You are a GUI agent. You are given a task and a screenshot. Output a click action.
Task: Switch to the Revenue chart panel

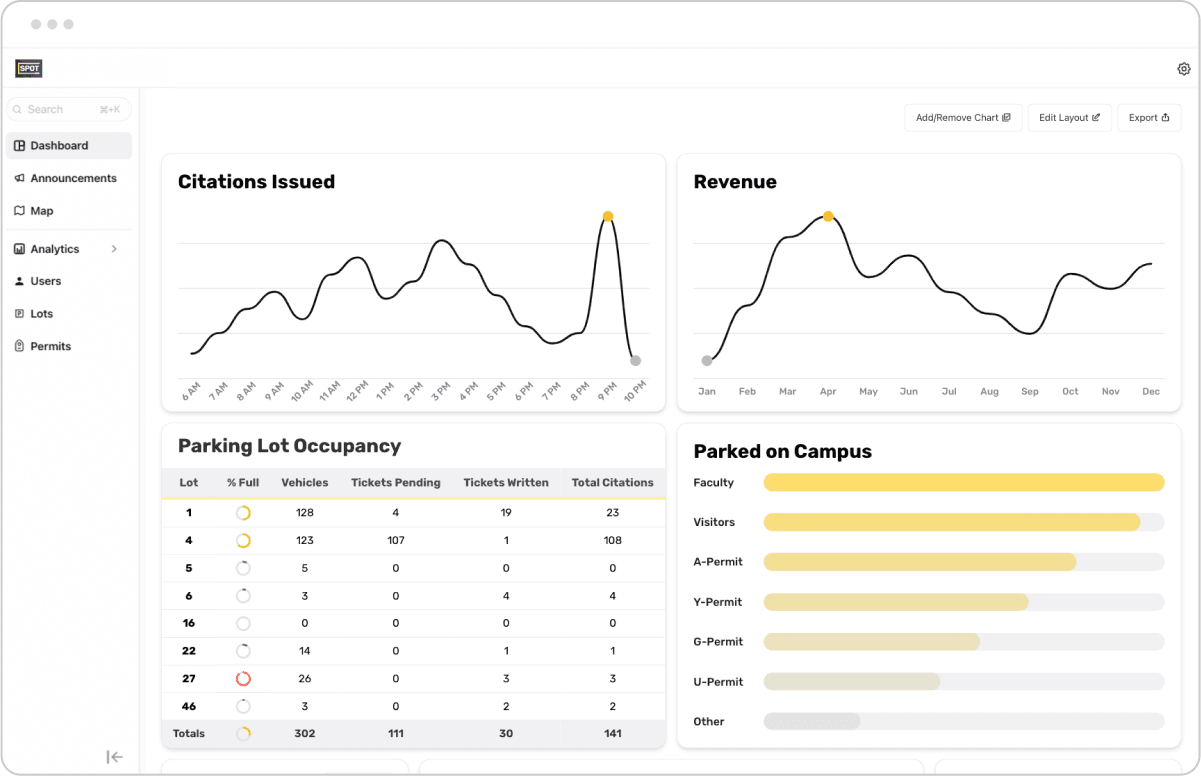tap(735, 182)
